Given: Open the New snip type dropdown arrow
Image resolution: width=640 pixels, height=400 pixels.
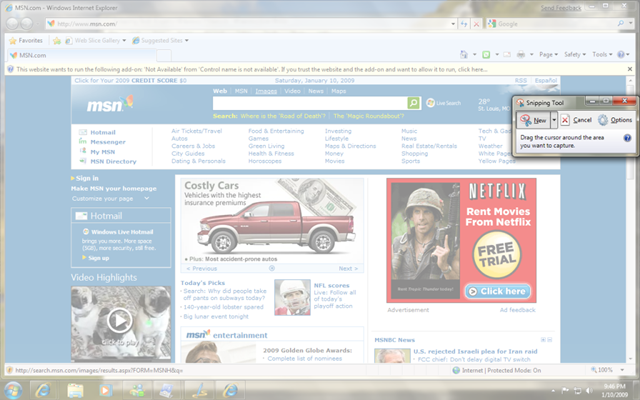Looking at the screenshot, I should point(555,119).
